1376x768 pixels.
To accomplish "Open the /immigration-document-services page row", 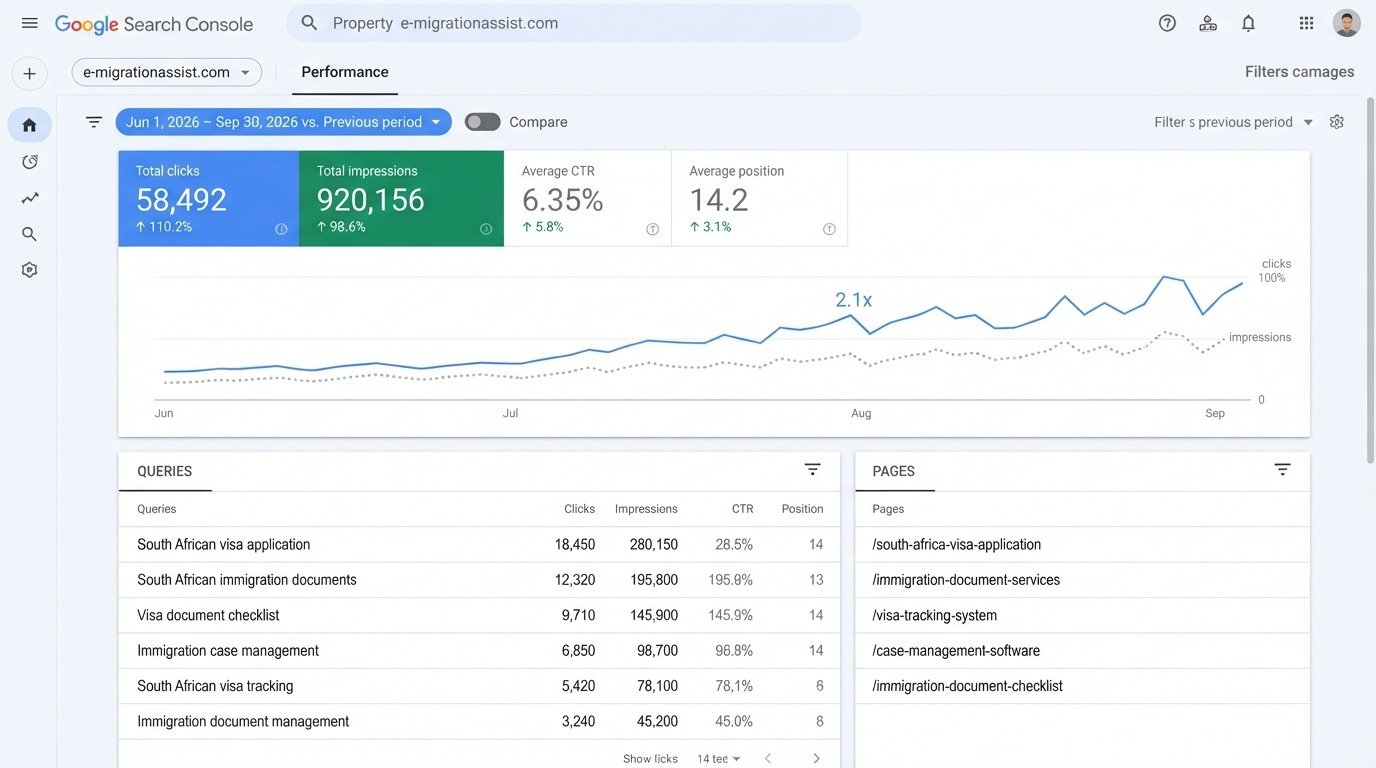I will point(1082,580).
